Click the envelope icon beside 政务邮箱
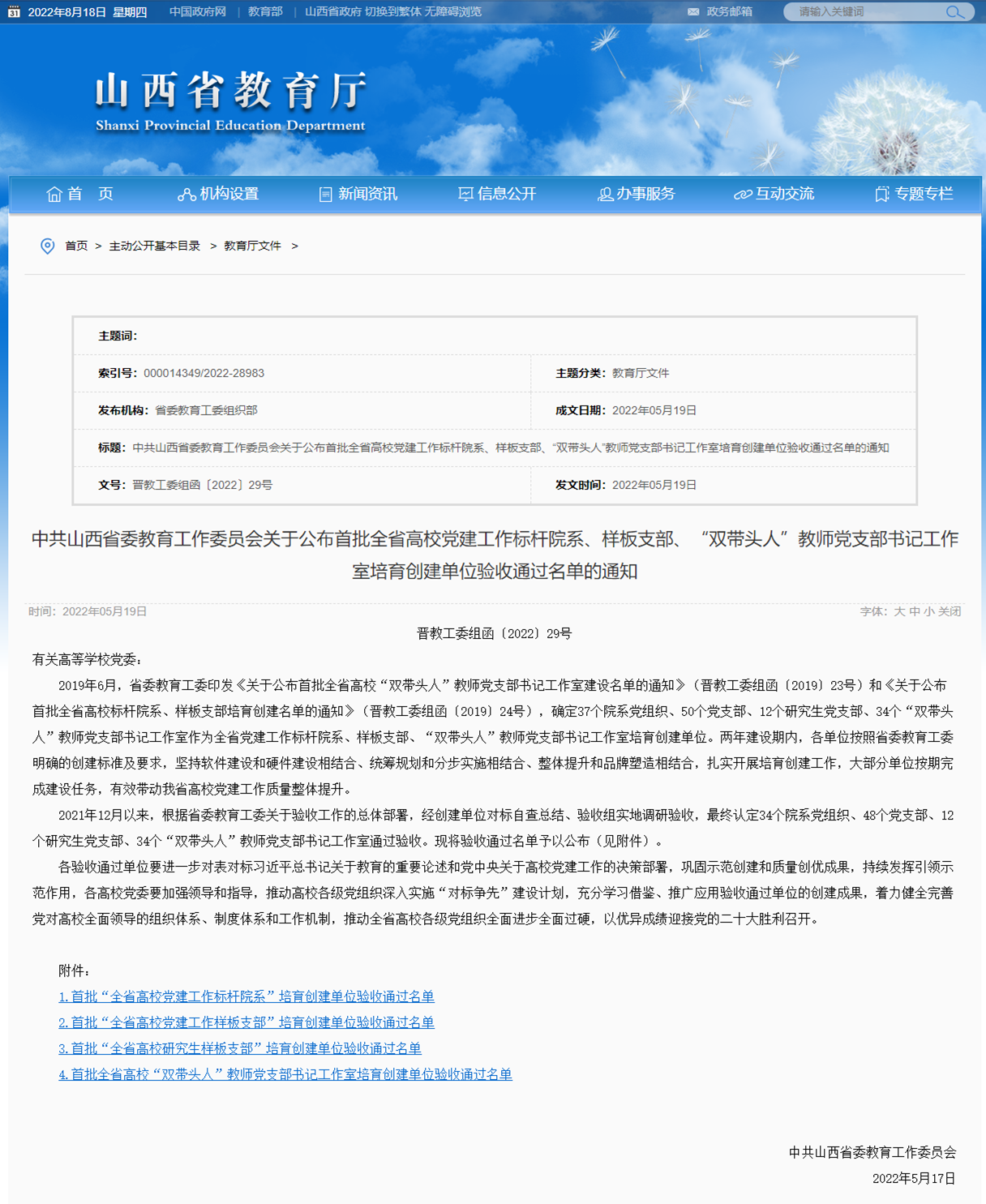The height and width of the screenshot is (1204, 986). [693, 12]
